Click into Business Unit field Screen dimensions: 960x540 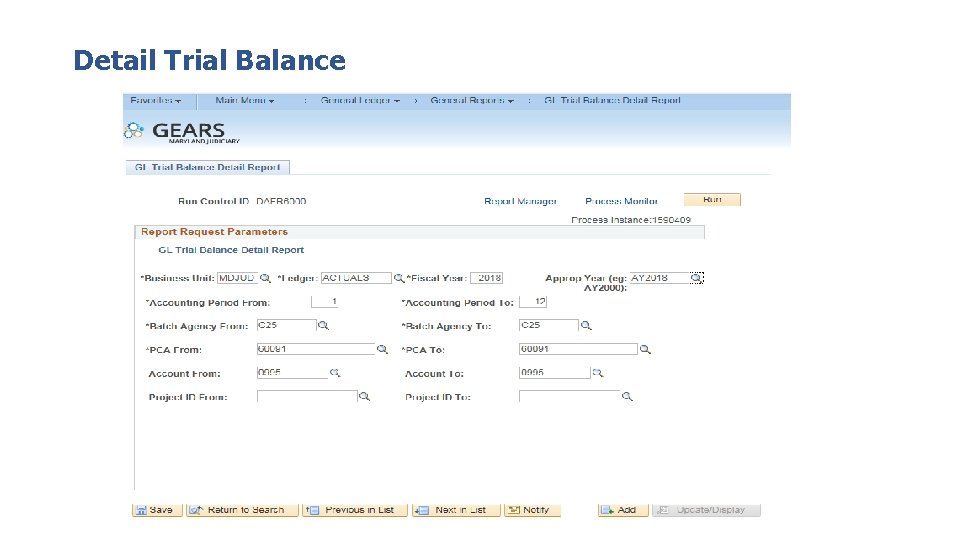click(237, 278)
